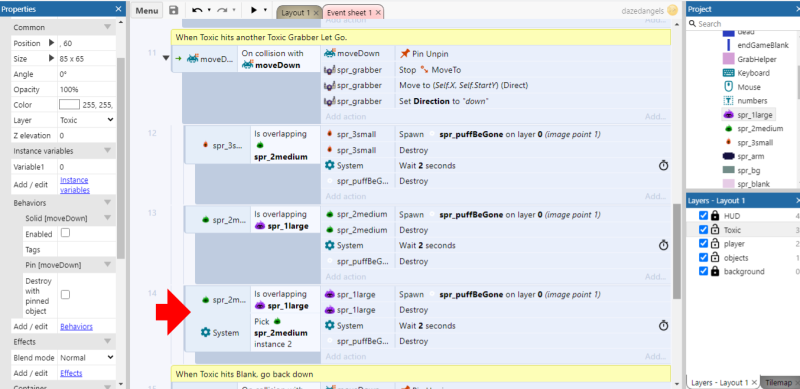800x389 pixels.
Task: Click the Undo arrow in toolbar
Action: (x=197, y=10)
